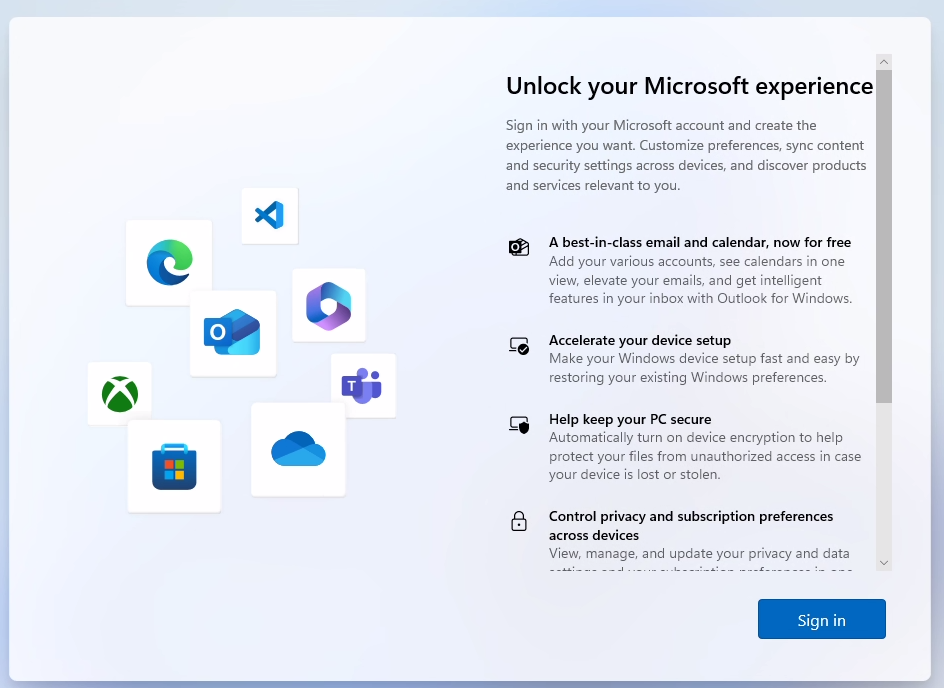The height and width of the screenshot is (688, 944).
Task: Click the Microsoft 365 Copilot icon tile
Action: 329,305
